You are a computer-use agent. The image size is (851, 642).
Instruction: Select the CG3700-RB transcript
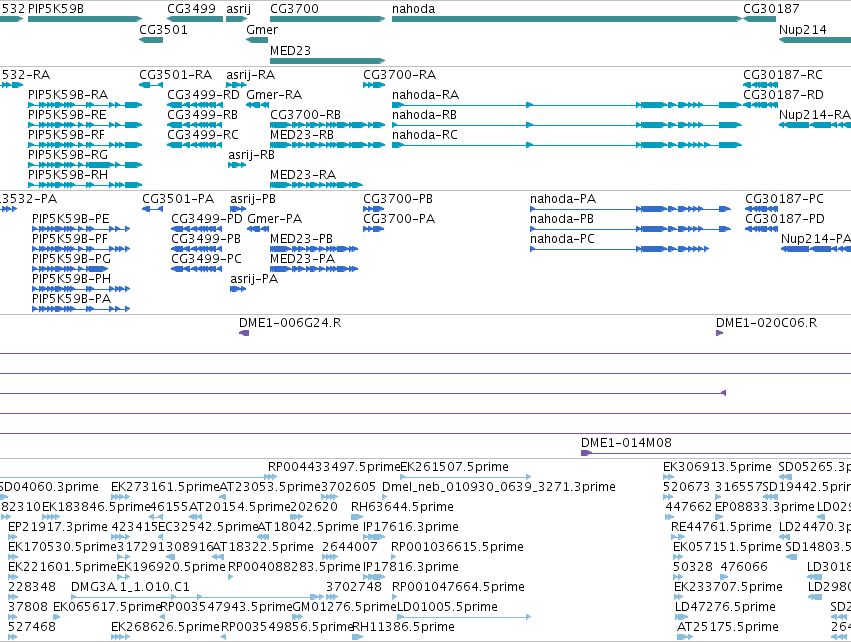[x=327, y=125]
